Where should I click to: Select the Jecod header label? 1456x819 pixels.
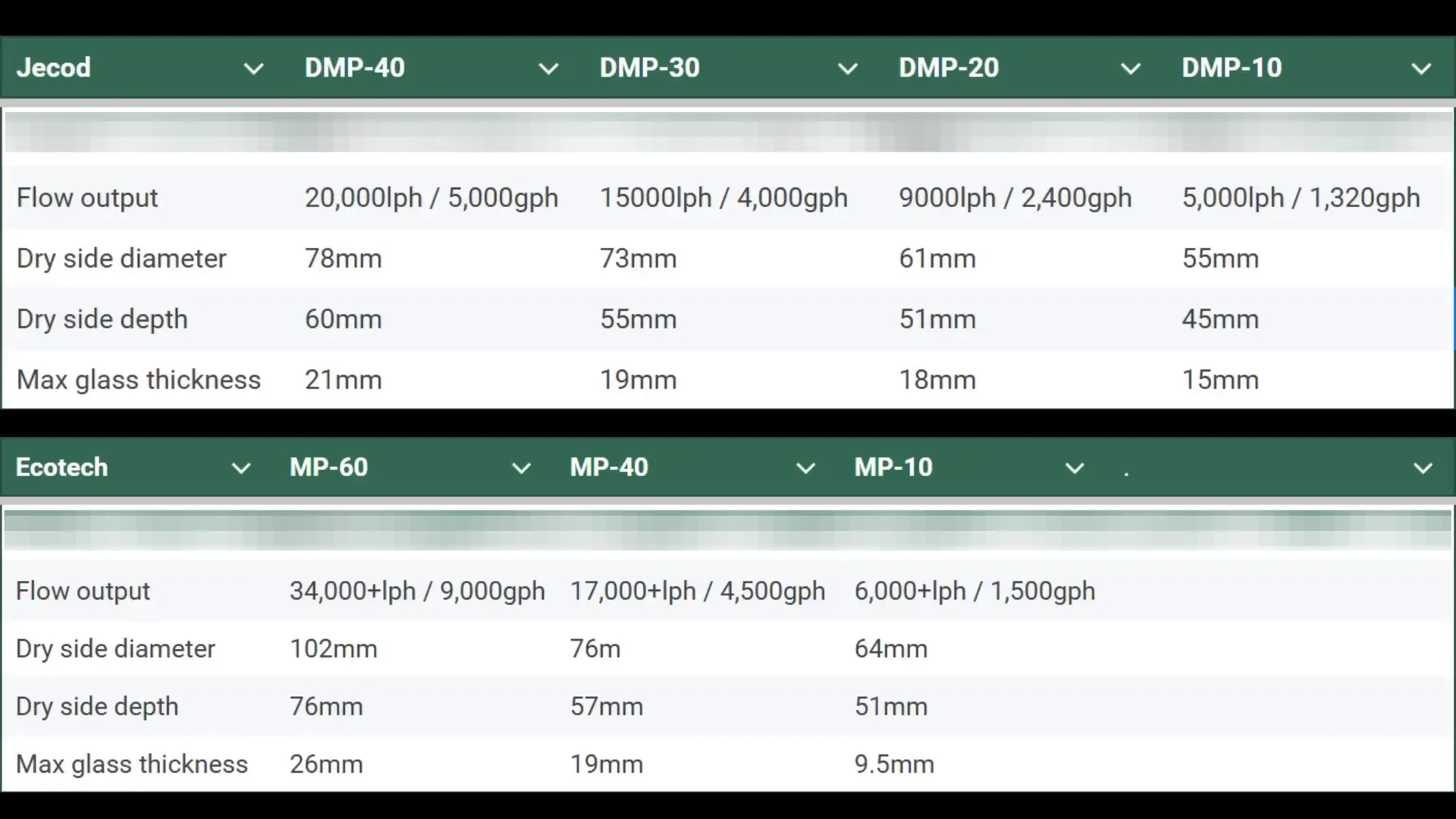pyautogui.click(x=53, y=67)
